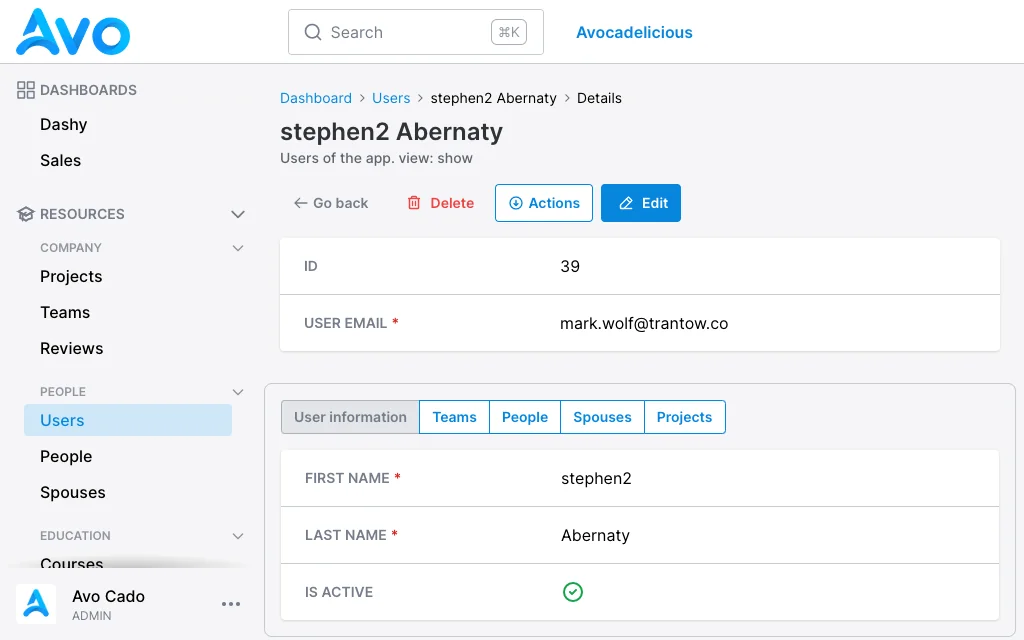Open the three-dots user menu

coord(231,604)
